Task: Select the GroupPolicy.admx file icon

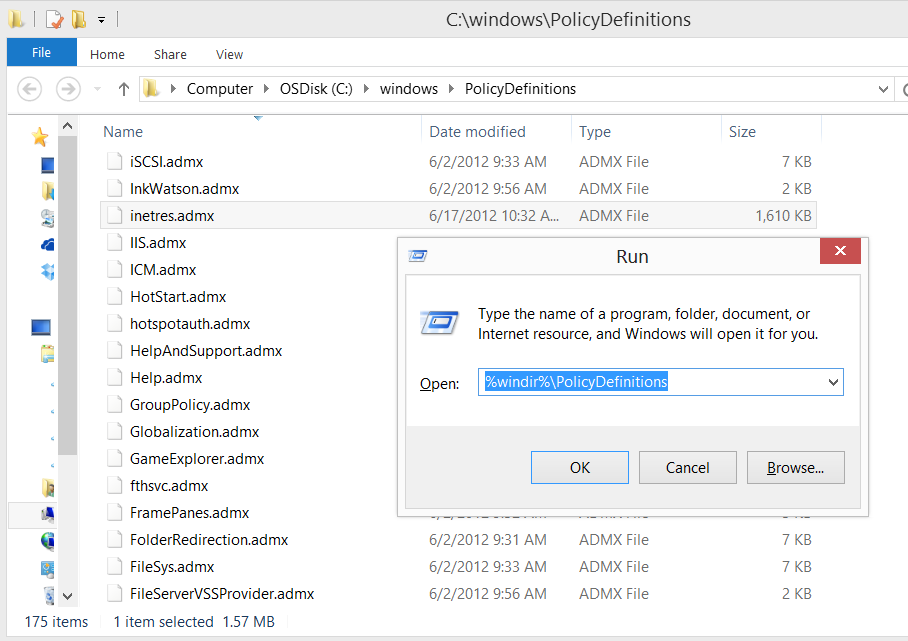Action: pyautogui.click(x=115, y=405)
